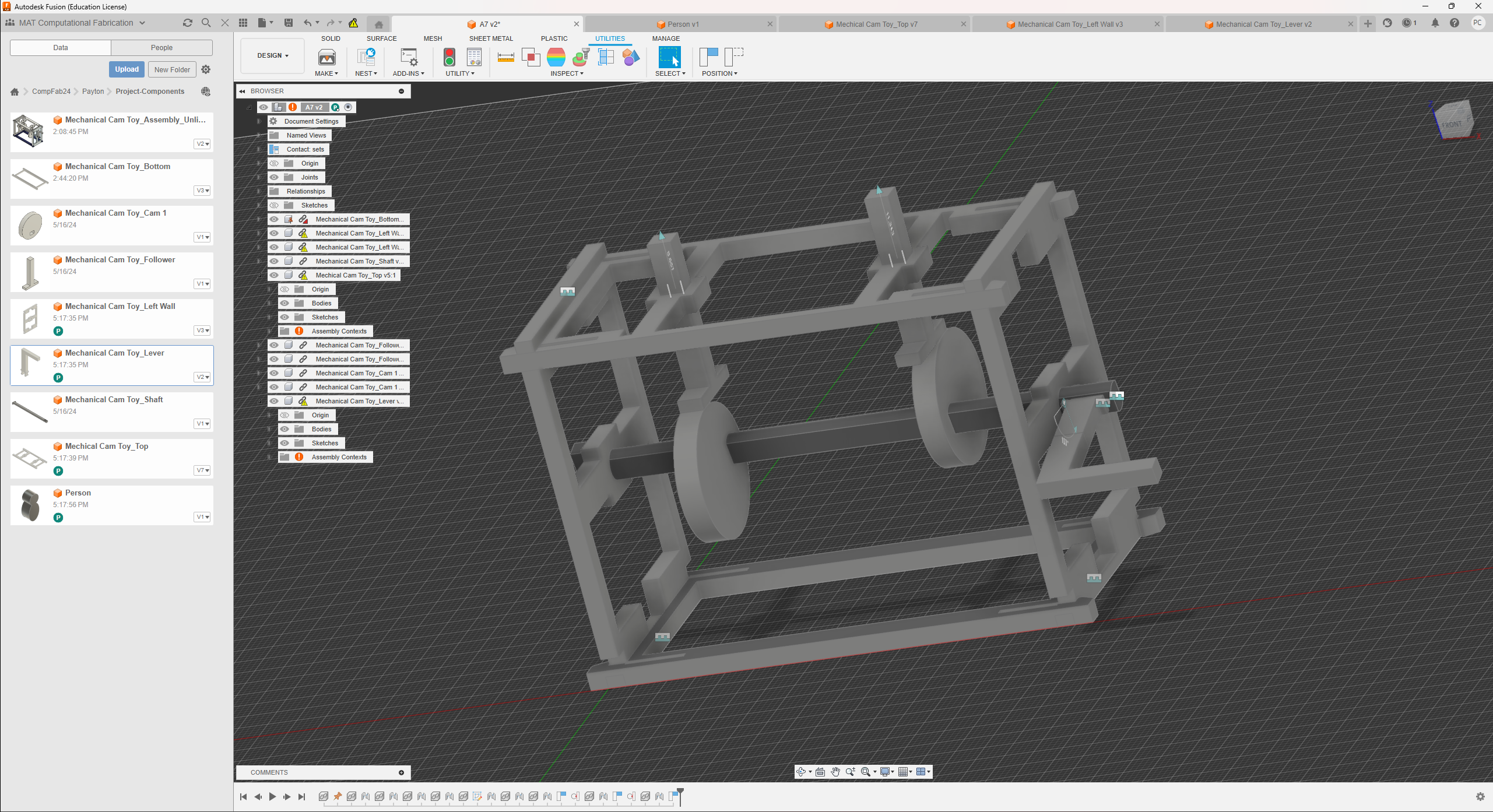Open the Viewports layout icon
The height and width of the screenshot is (812, 1493).
coord(921,772)
